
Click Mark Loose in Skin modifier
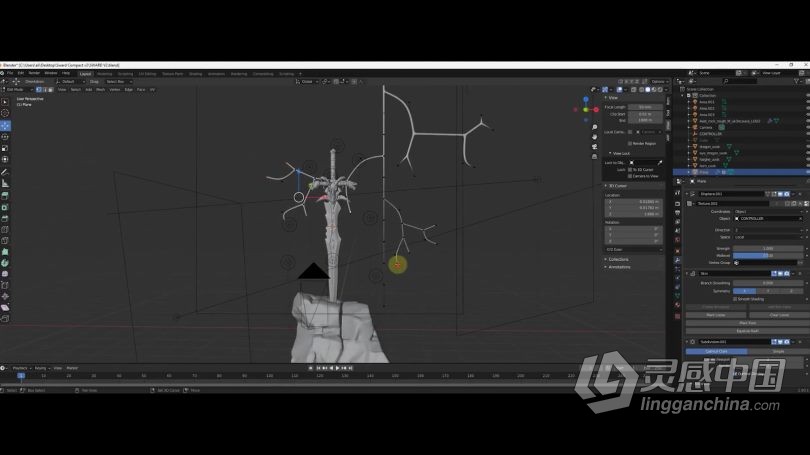point(715,315)
